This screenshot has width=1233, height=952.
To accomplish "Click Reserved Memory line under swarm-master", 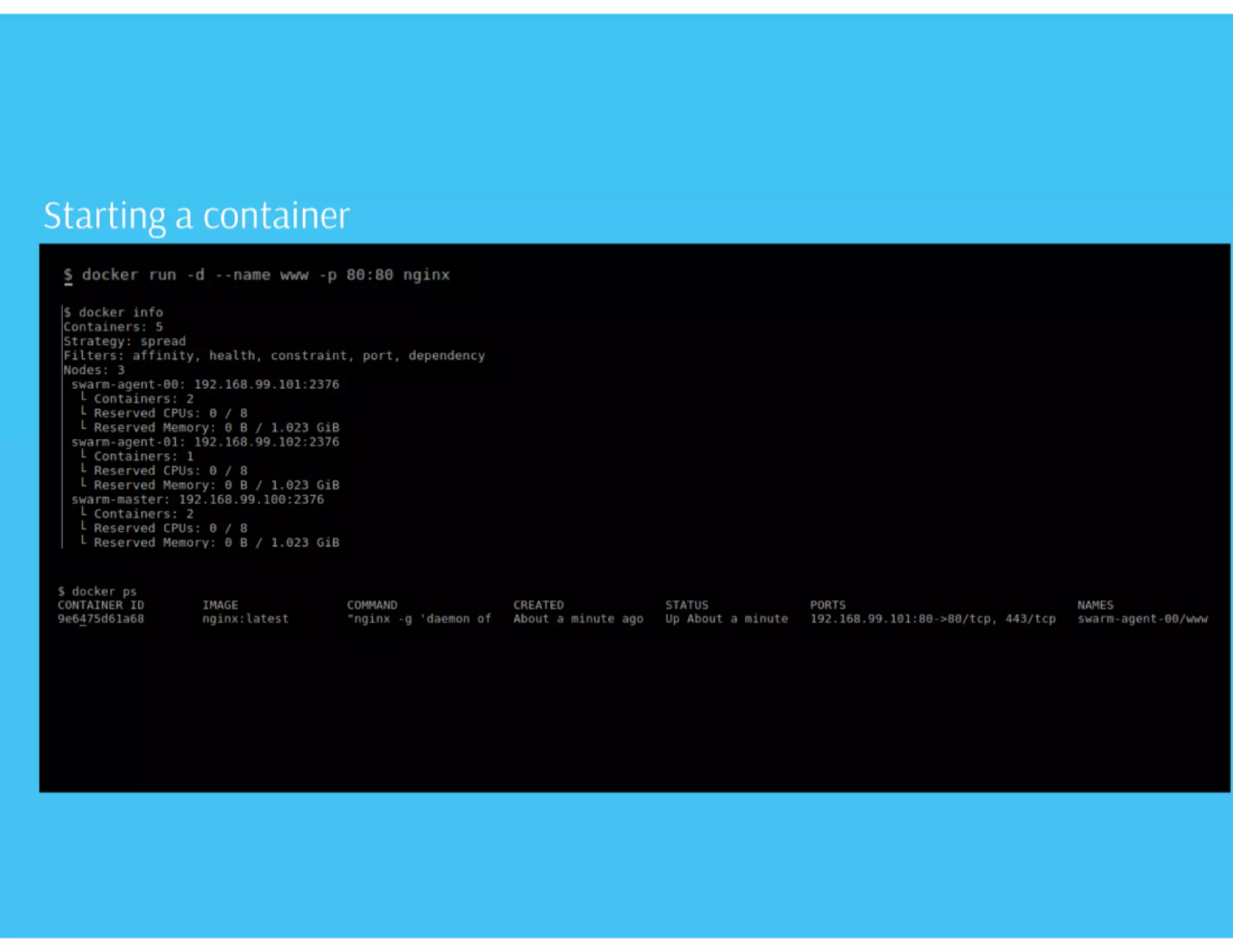I will 216,543.
